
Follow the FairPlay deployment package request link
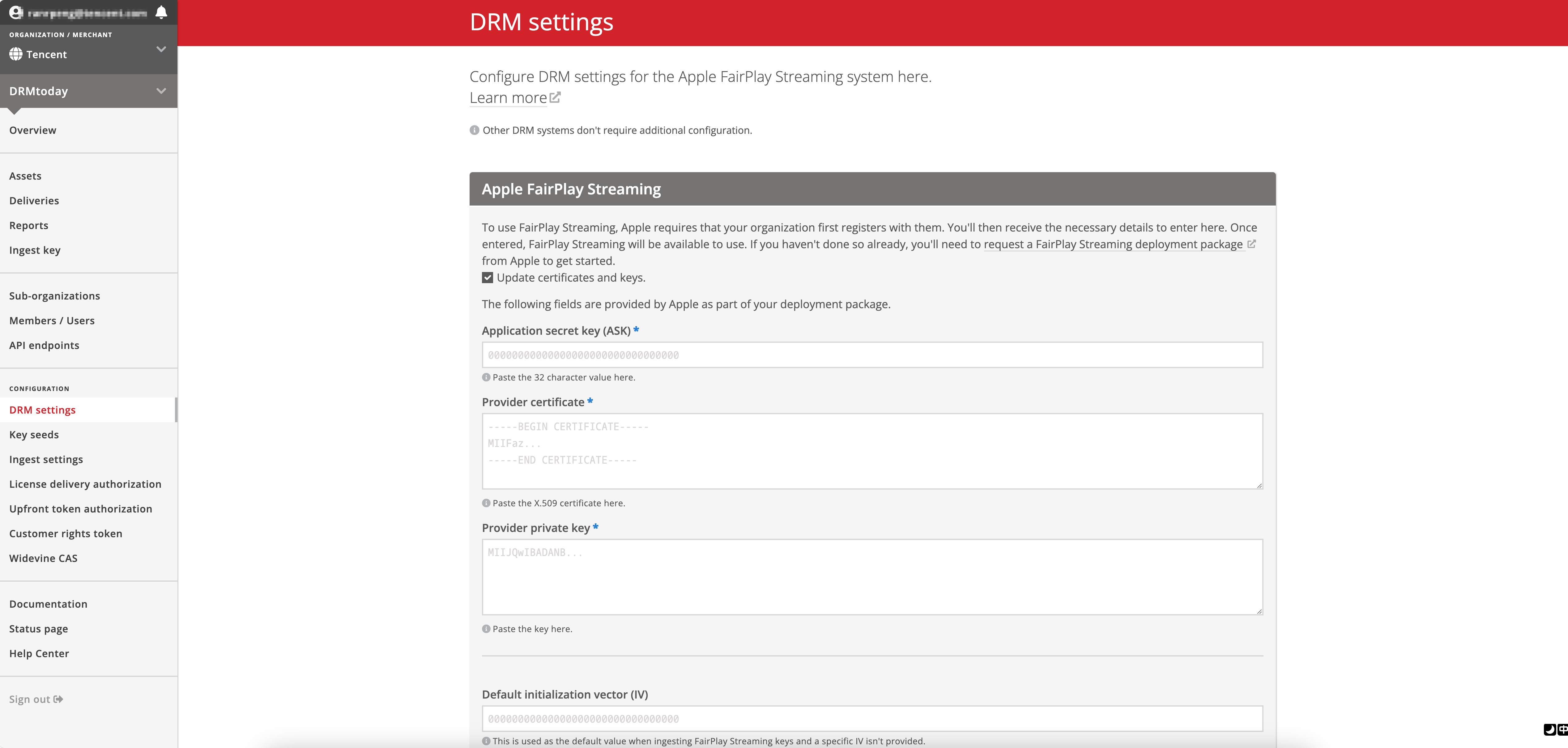pyautogui.click(x=1113, y=244)
